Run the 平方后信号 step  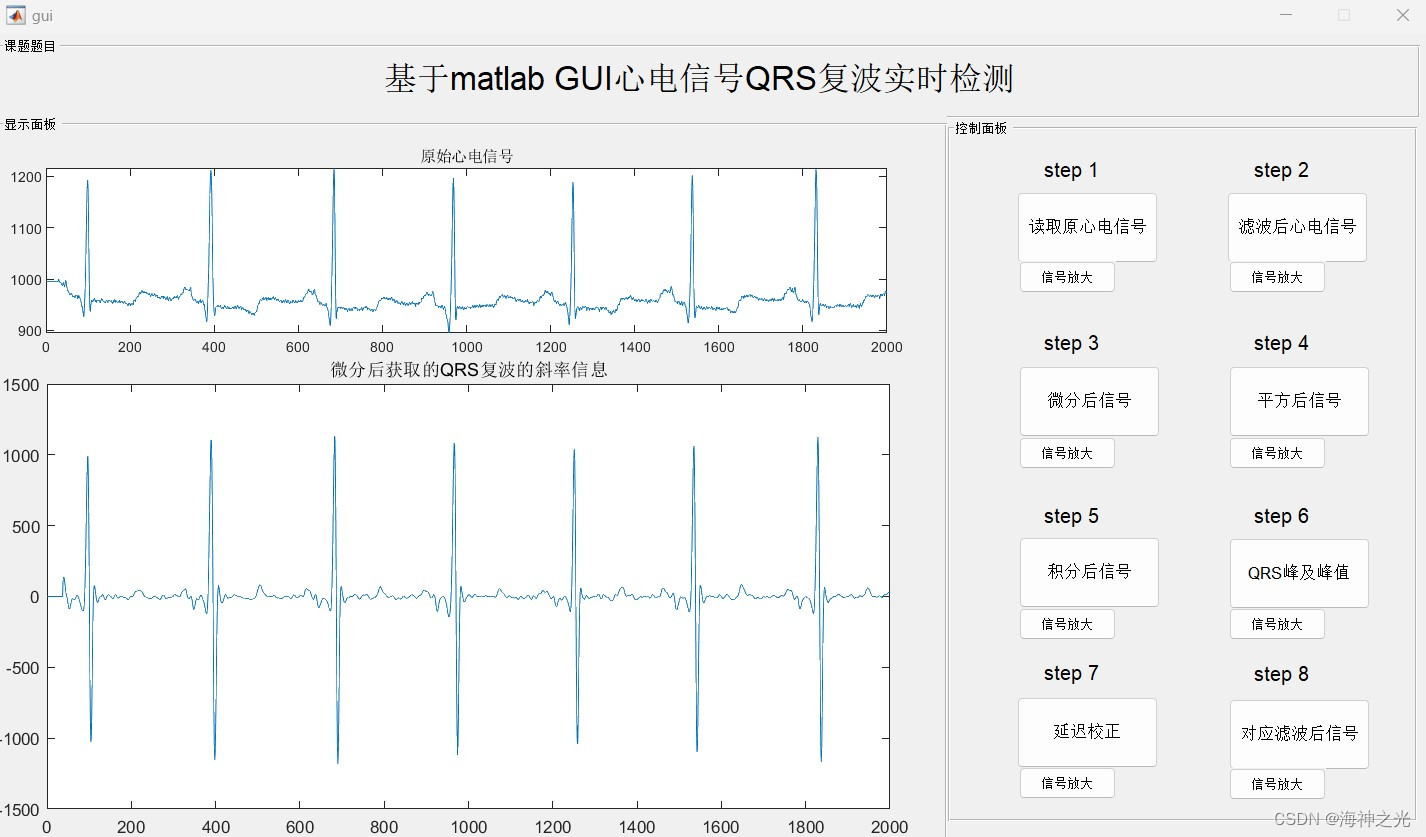(1299, 401)
